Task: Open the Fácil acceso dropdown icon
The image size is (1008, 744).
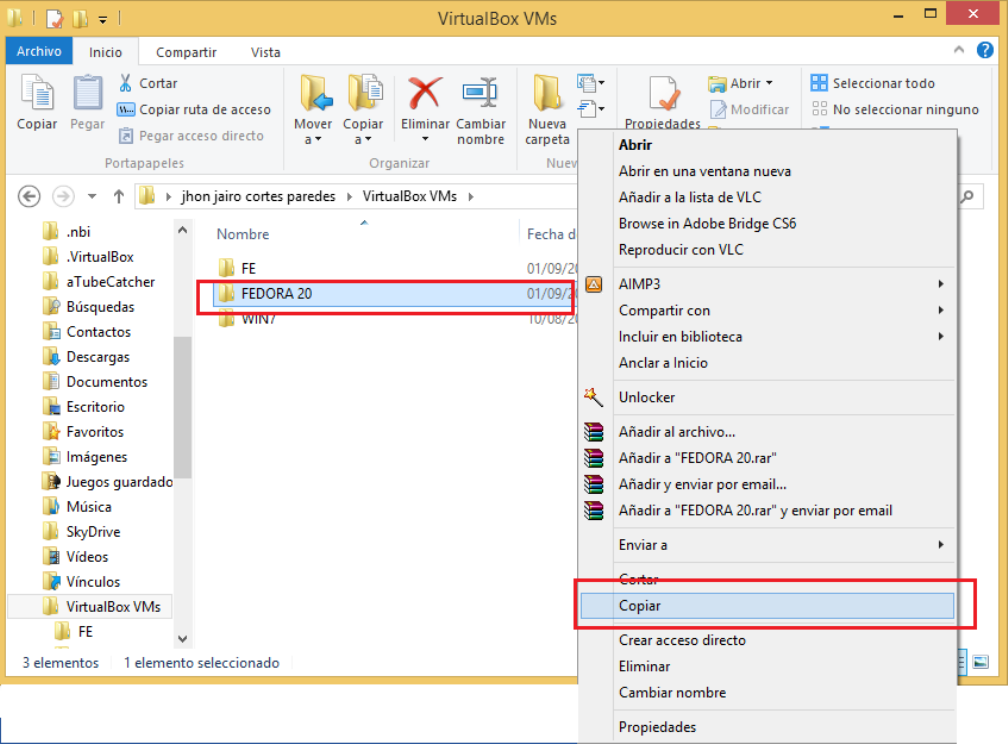Action: pos(591,109)
